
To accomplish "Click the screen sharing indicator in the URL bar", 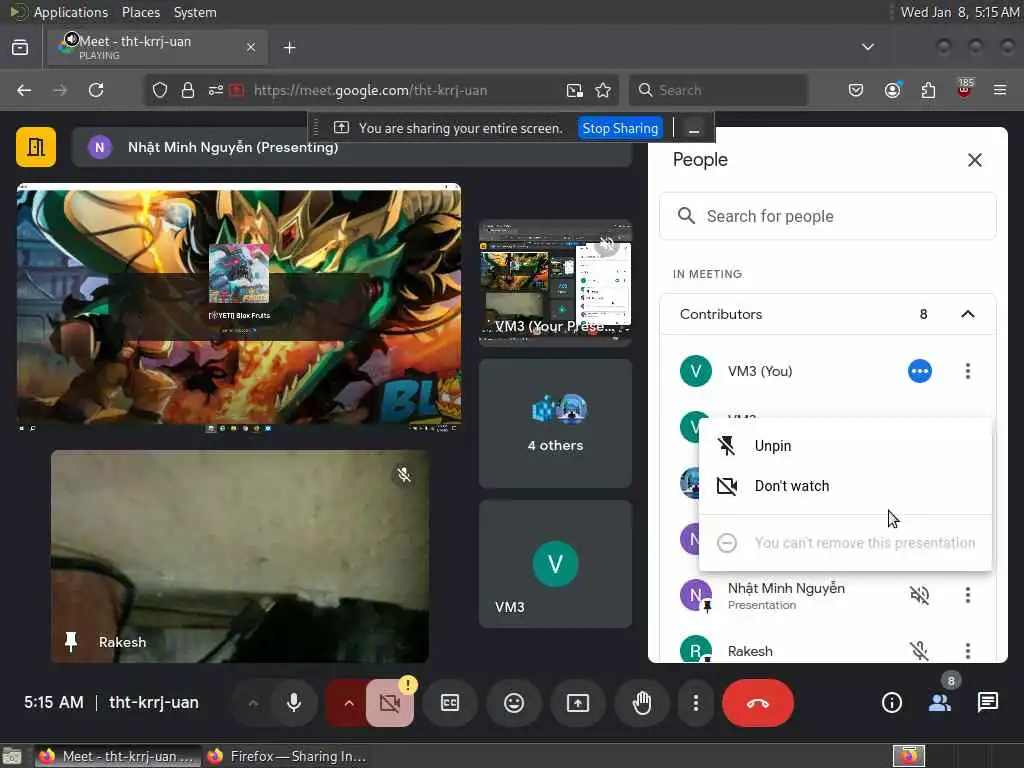I will point(236,90).
